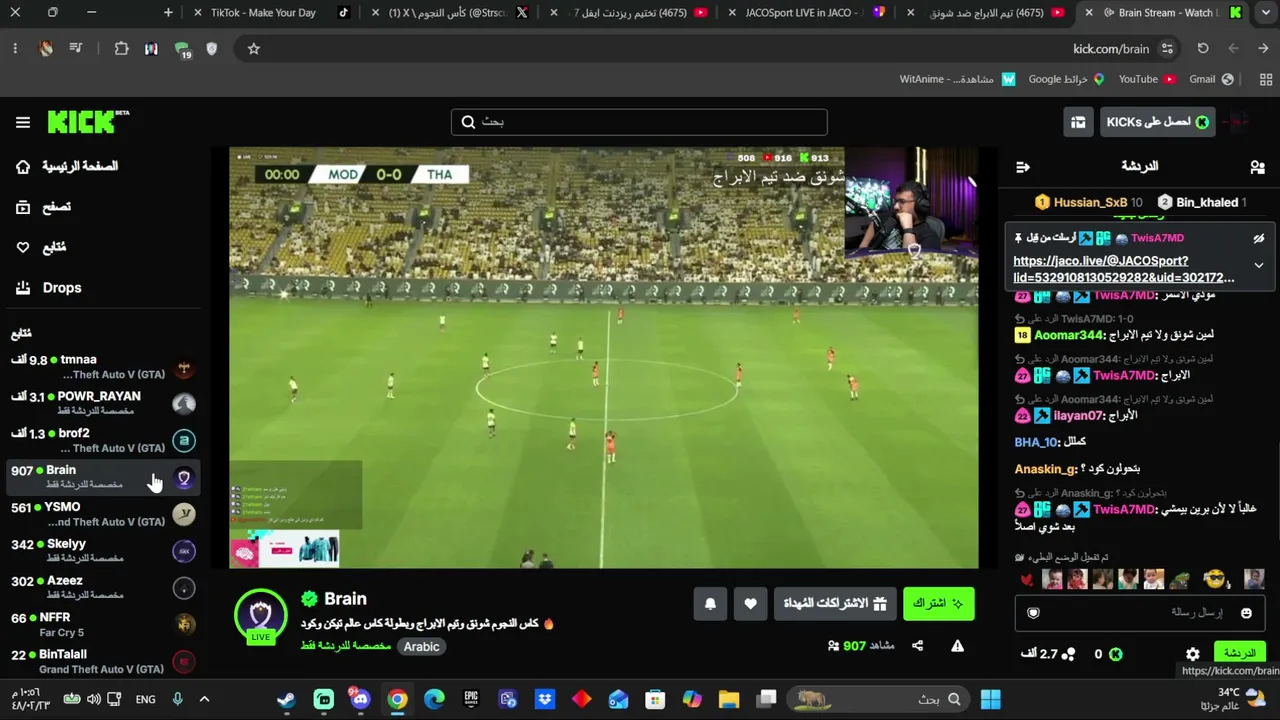Image resolution: width=1280 pixels, height=720 pixels.
Task: Bookmark this page with star icon
Action: 254,48
